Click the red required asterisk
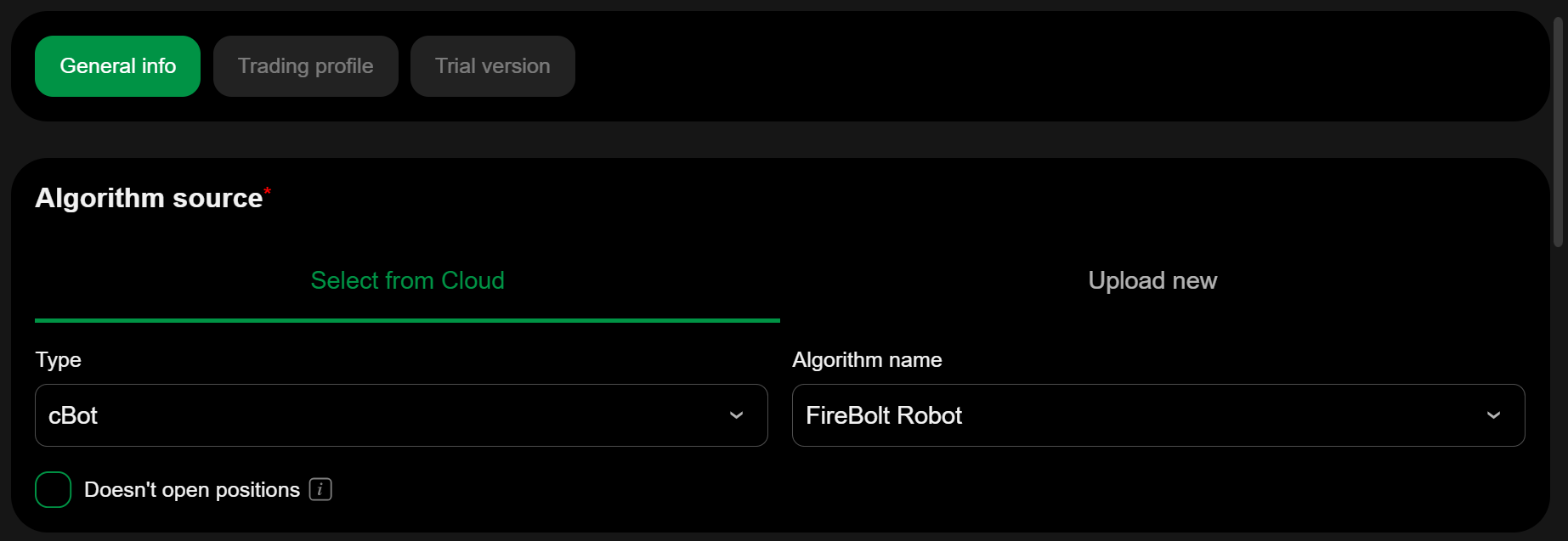Viewport: 1568px width, 541px height. (x=267, y=190)
